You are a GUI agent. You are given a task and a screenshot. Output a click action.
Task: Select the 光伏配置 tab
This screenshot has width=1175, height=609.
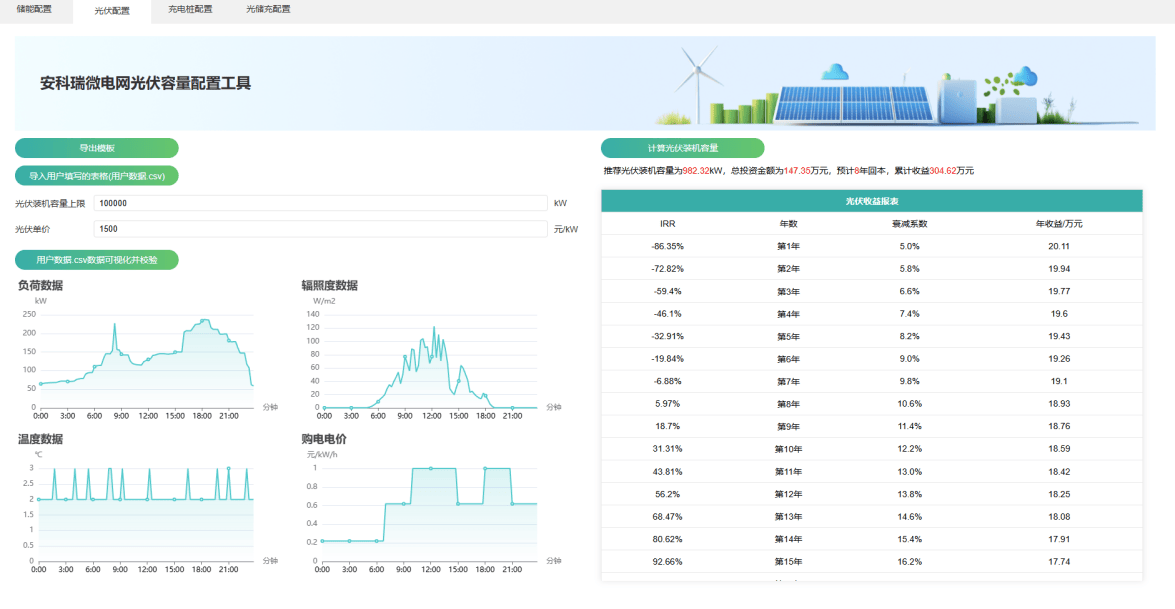(x=112, y=11)
